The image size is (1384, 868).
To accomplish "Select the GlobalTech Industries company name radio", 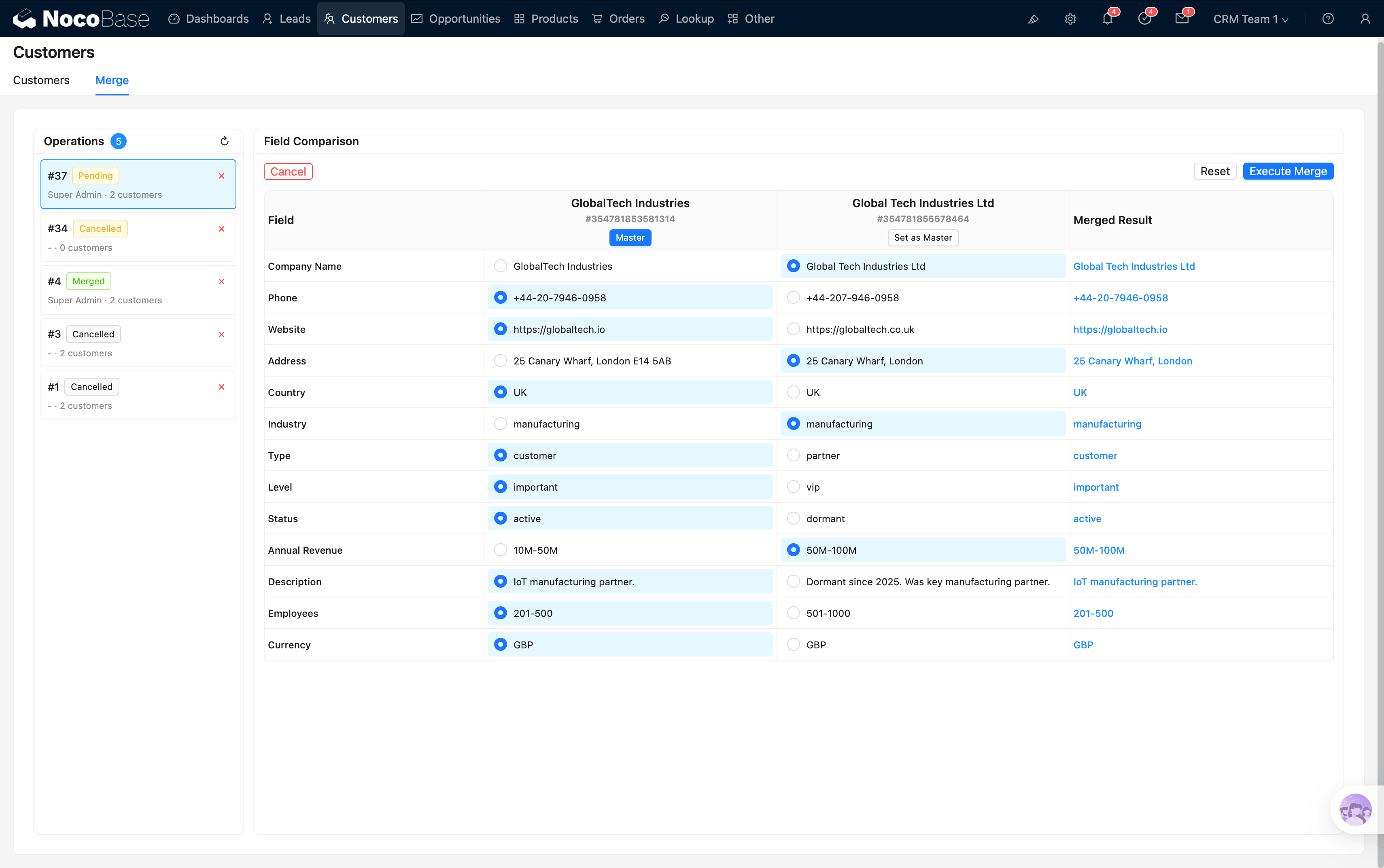I will [x=501, y=266].
